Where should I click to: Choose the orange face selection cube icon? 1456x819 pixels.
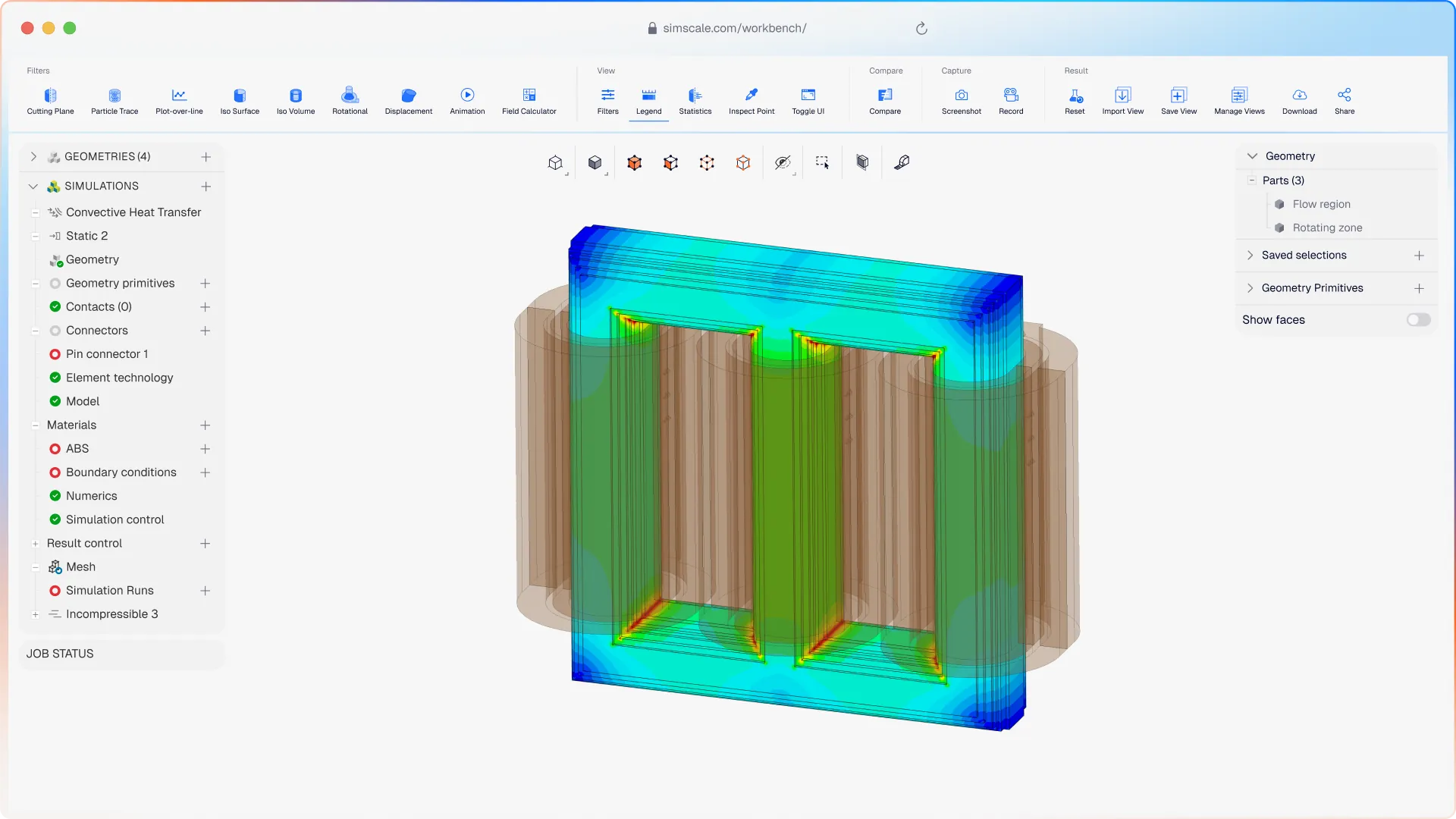(x=635, y=162)
